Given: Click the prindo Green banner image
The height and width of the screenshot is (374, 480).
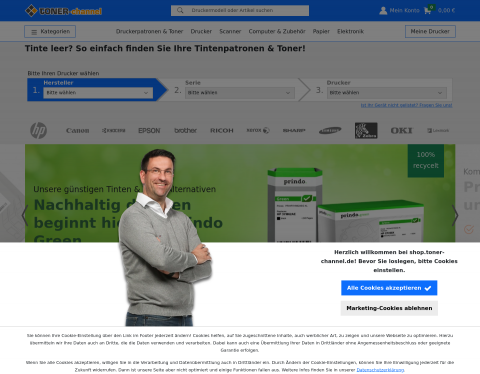Looking at the screenshot, I should (x=240, y=193).
